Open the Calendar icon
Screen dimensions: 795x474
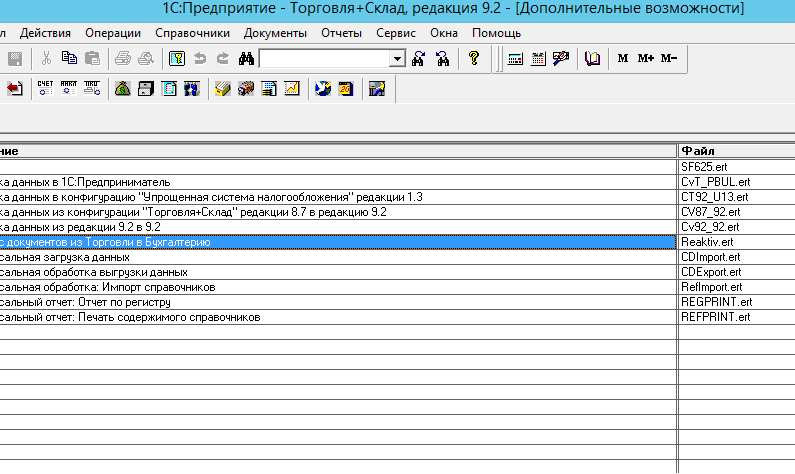[x=538, y=58]
